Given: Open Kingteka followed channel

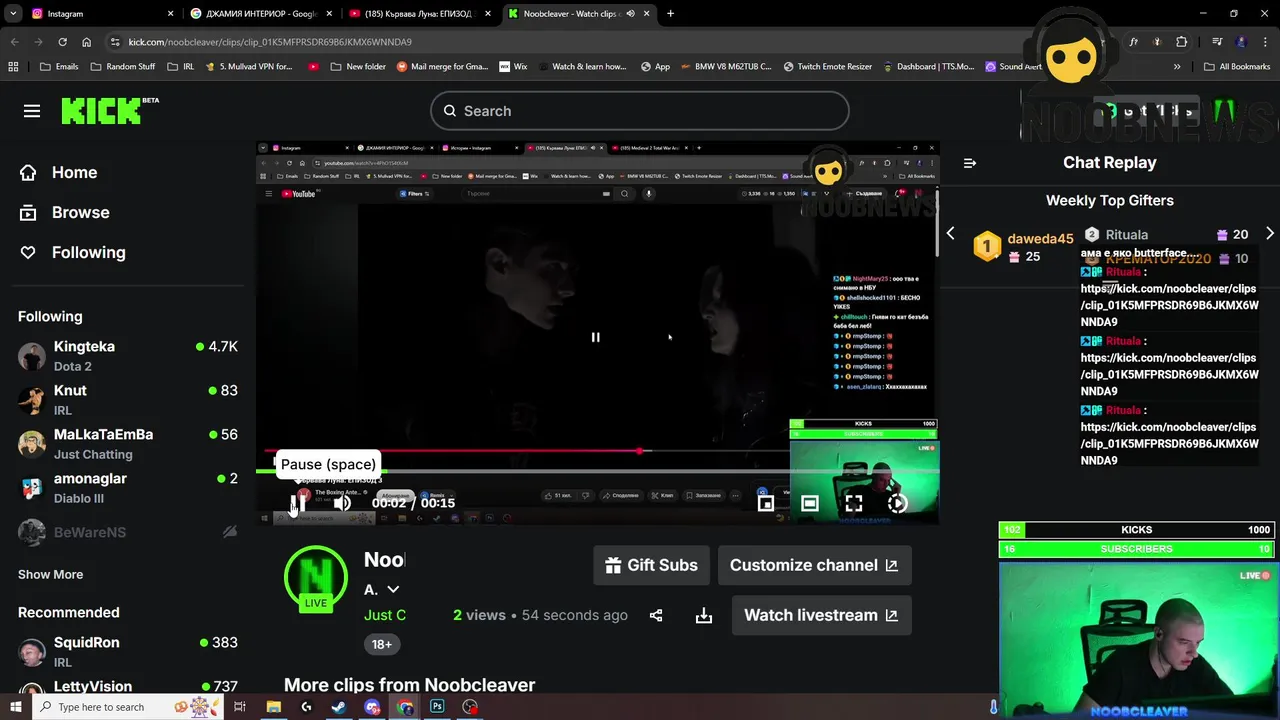Looking at the screenshot, I should pos(128,355).
